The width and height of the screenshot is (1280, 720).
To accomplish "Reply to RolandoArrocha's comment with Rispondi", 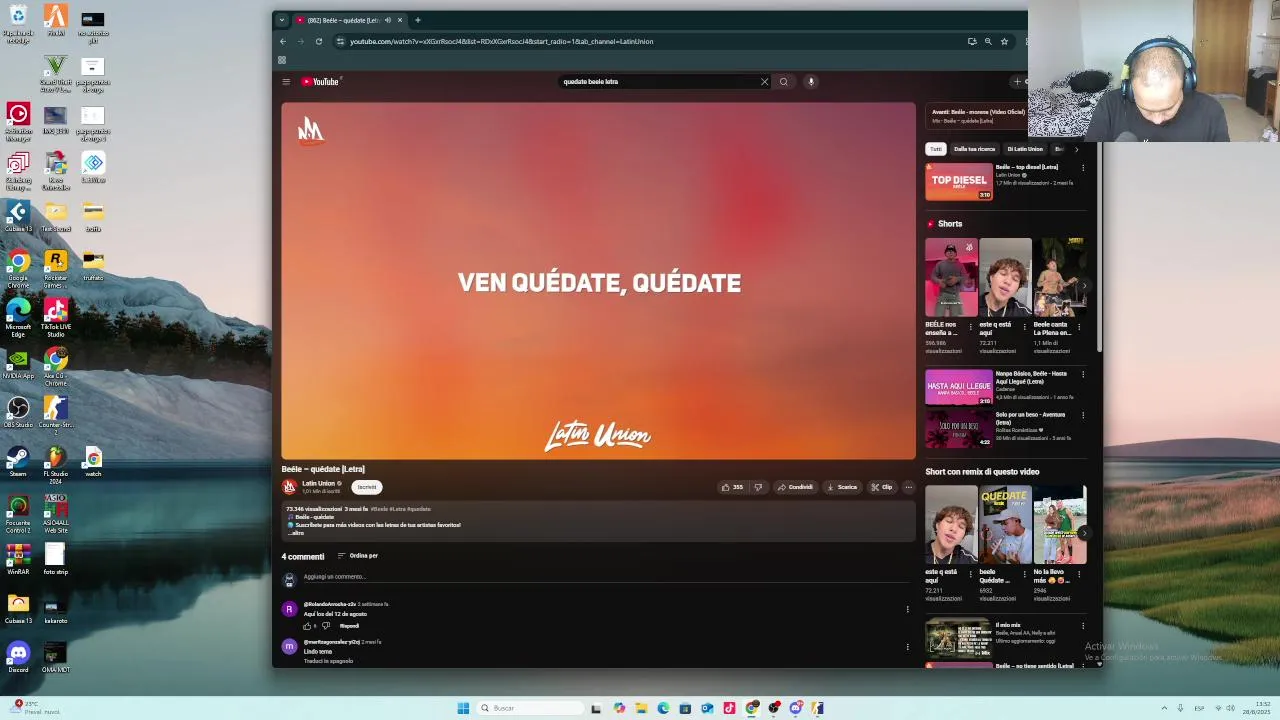I will (x=349, y=626).
